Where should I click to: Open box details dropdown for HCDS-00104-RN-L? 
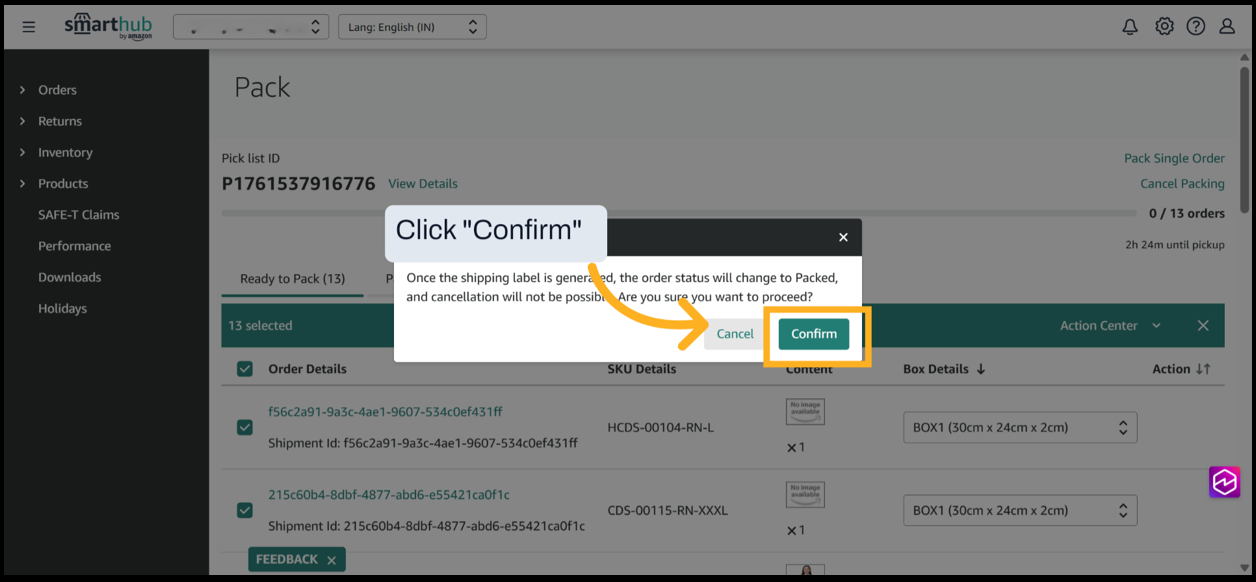pos(1019,427)
